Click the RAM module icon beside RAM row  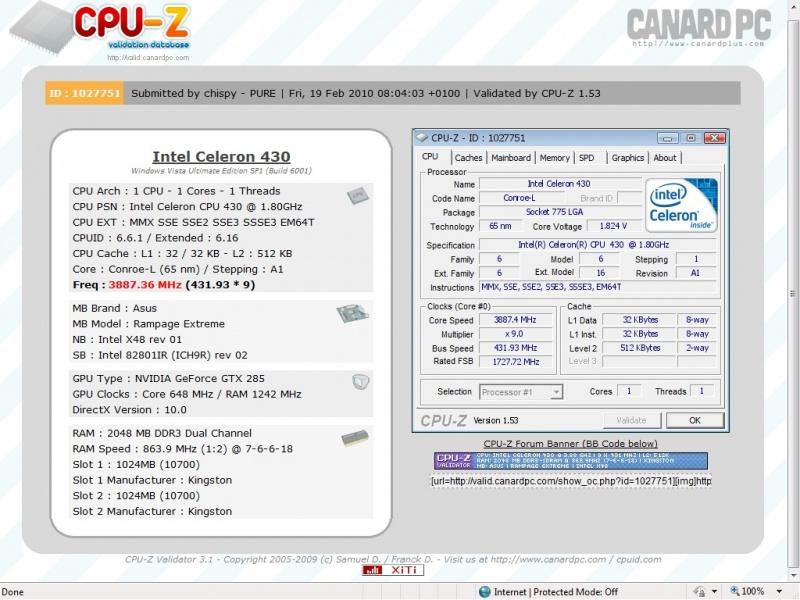click(355, 438)
